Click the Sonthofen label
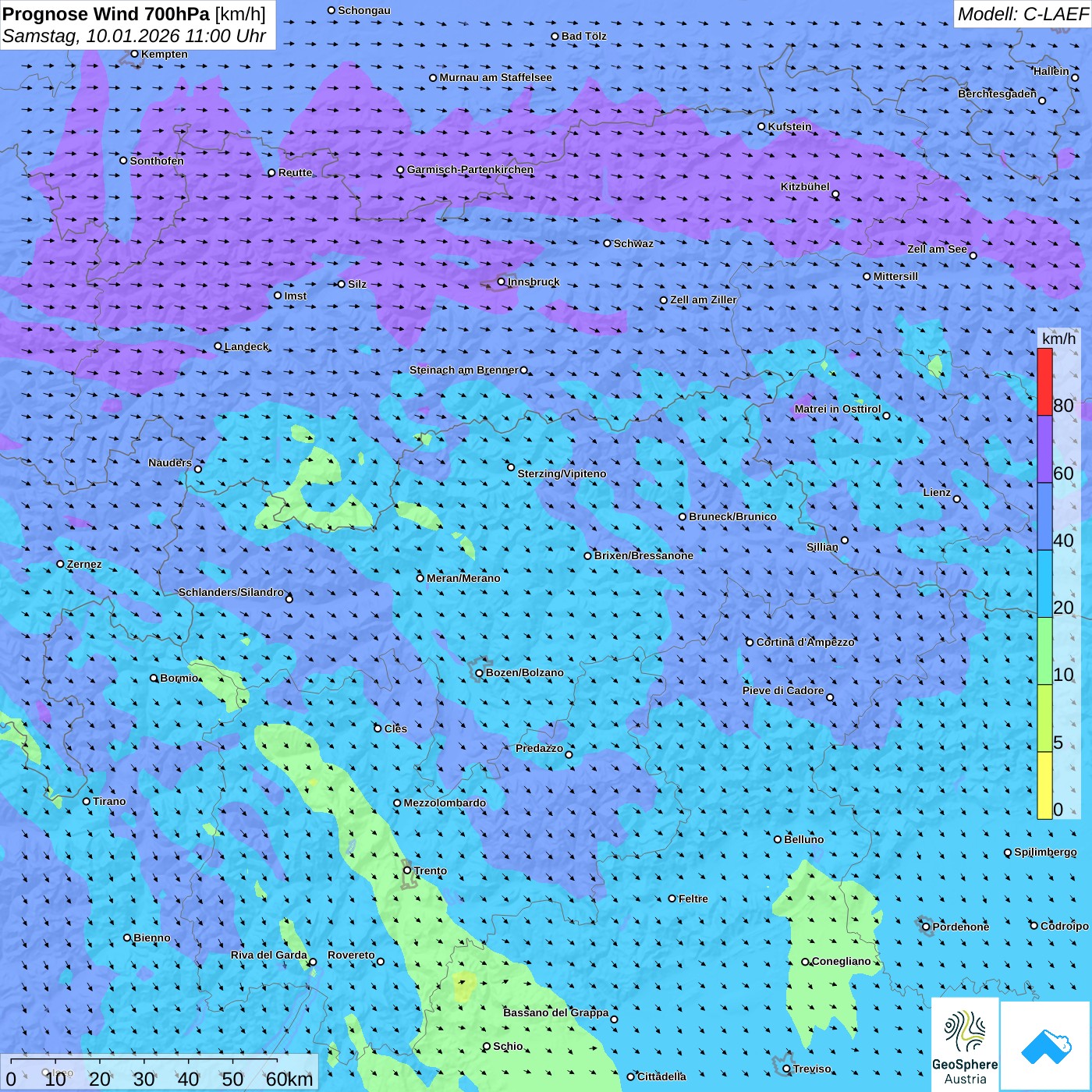The height and width of the screenshot is (1092, 1092). pyautogui.click(x=157, y=161)
